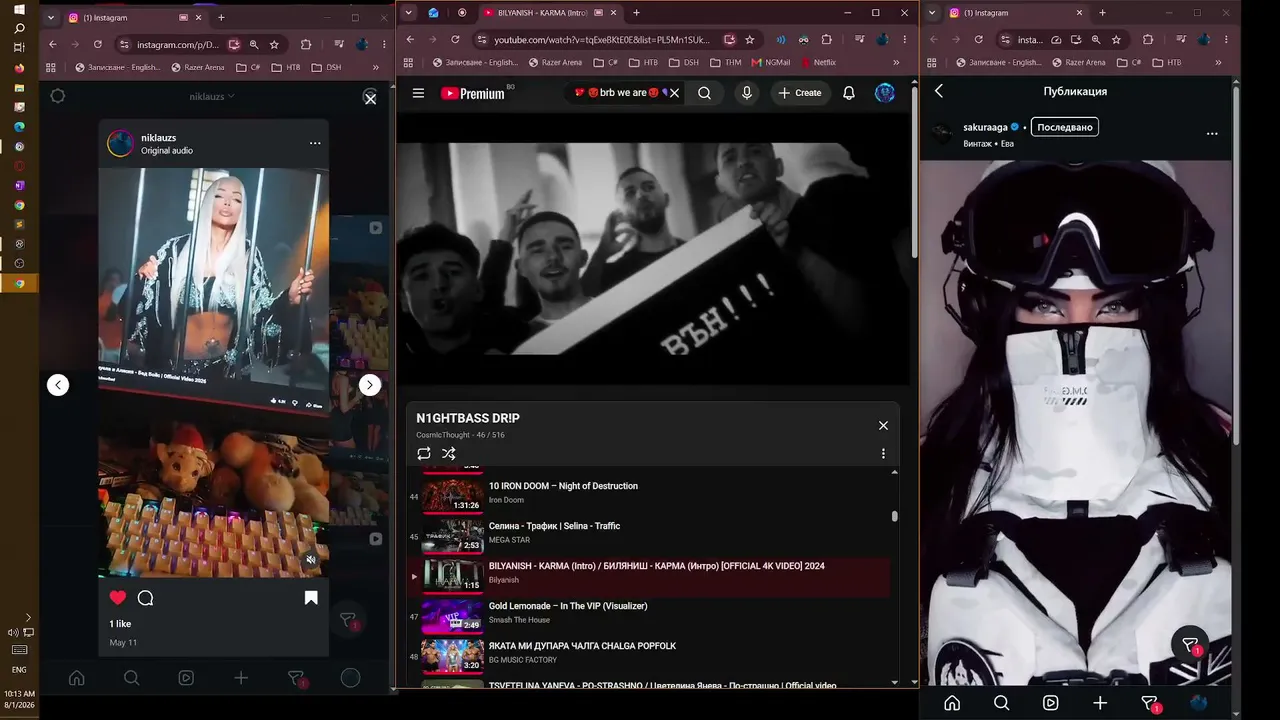Image resolution: width=1280 pixels, height=720 pixels.
Task: Close the N1GHTBASS DR!P playlist panel
Action: (x=883, y=425)
